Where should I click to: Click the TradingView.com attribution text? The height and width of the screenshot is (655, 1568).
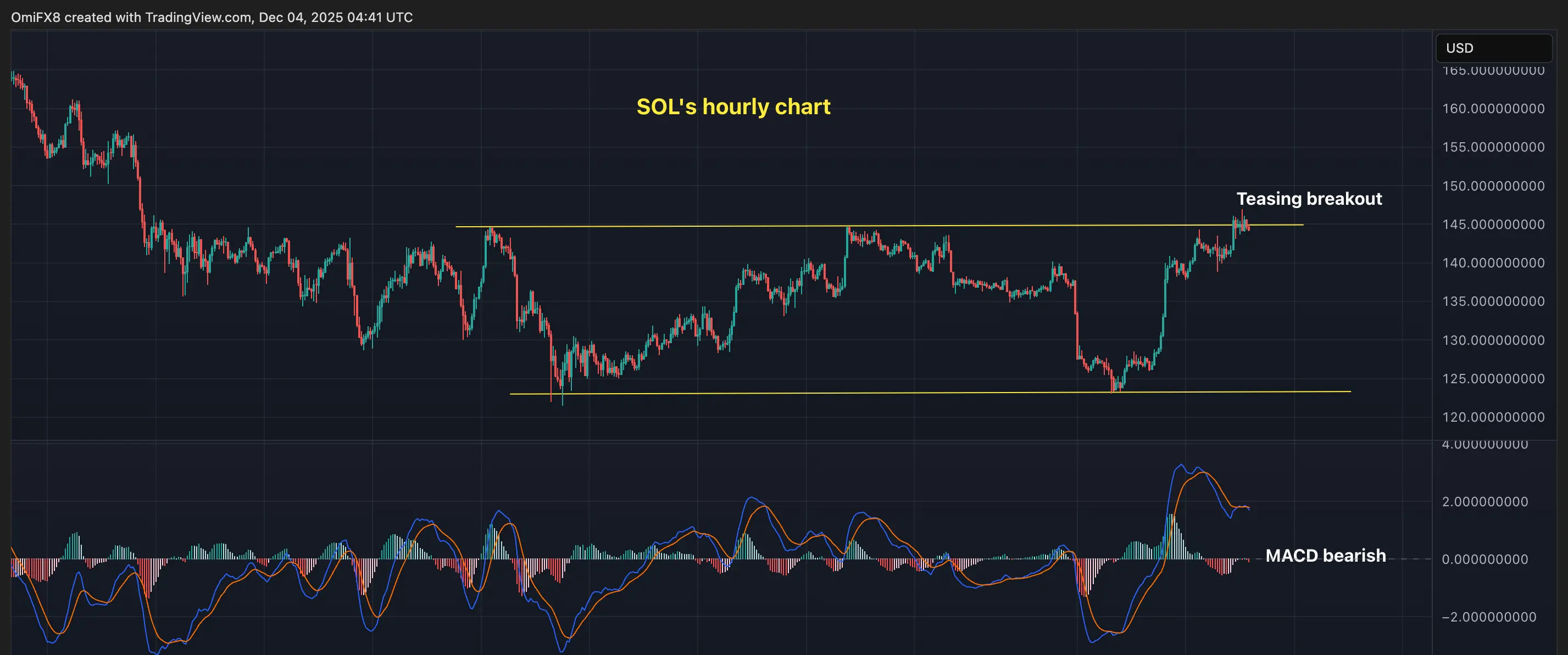pos(198,17)
